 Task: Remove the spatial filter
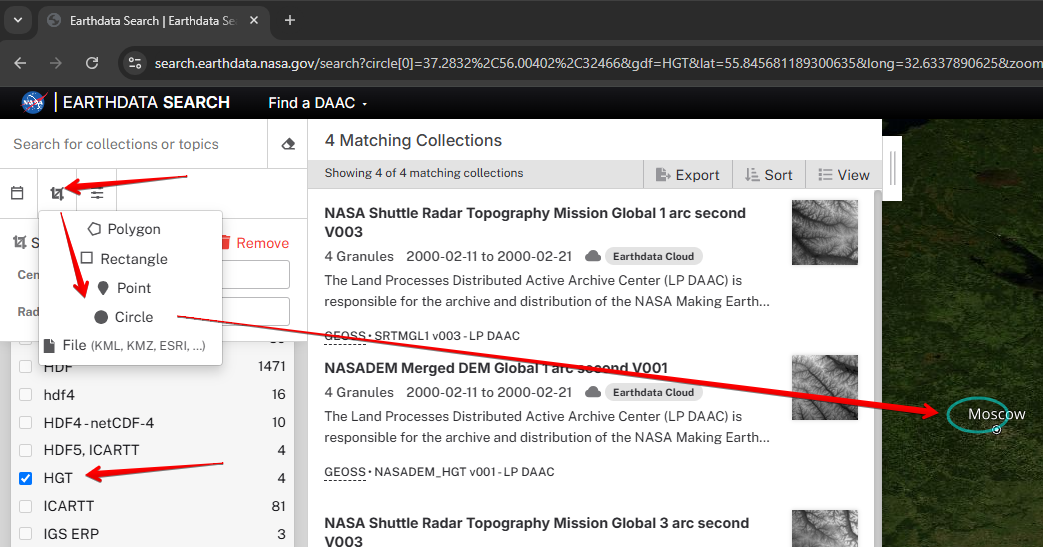(254, 243)
